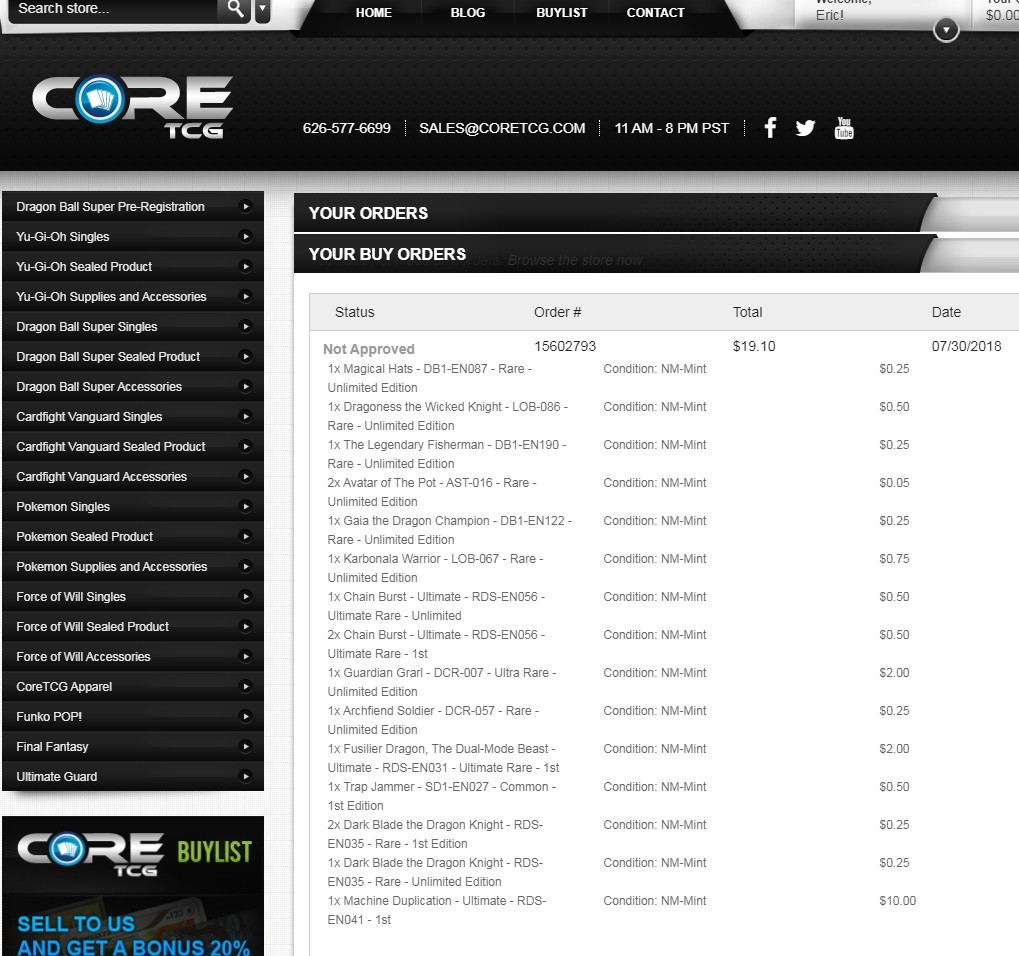
Task: Click the order total $19.10
Action: tap(754, 346)
